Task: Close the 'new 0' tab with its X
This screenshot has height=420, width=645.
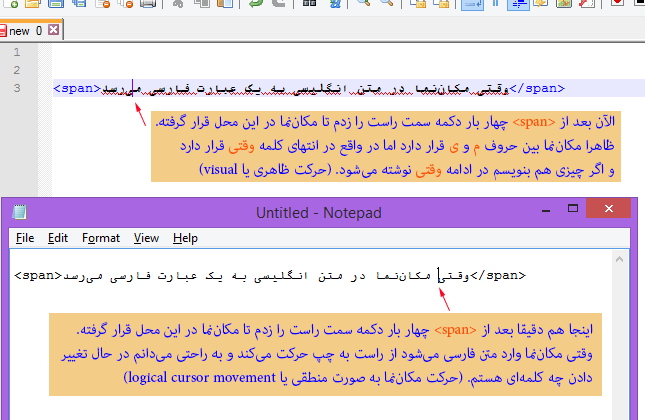Action: tap(53, 30)
